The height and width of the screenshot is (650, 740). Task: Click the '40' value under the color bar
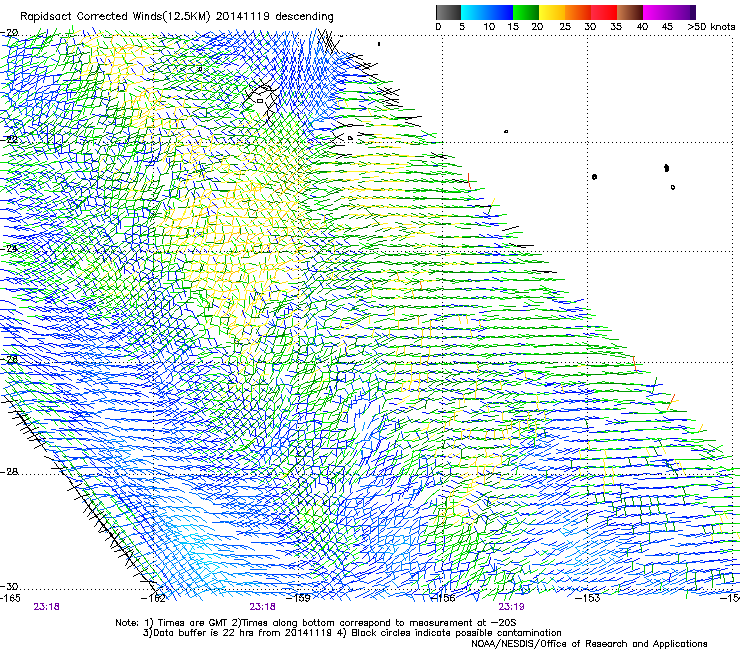pyautogui.click(x=642, y=27)
